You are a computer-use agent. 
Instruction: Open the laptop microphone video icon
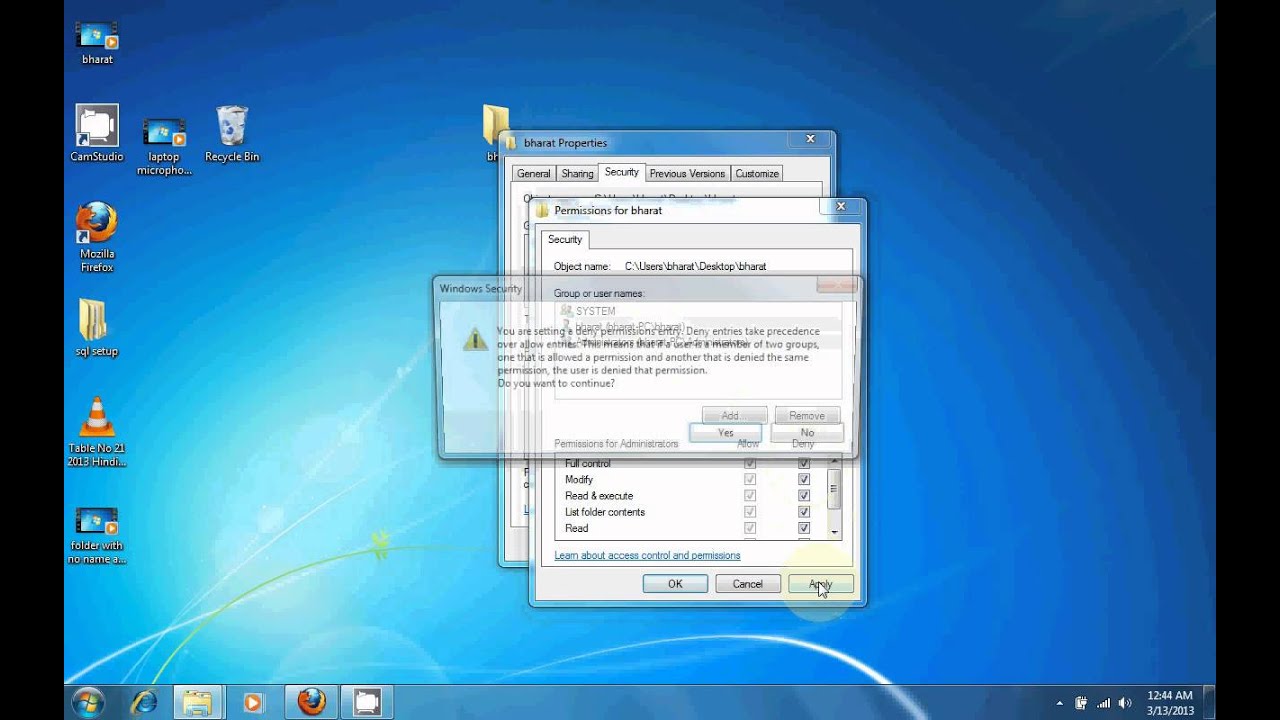tap(164, 145)
